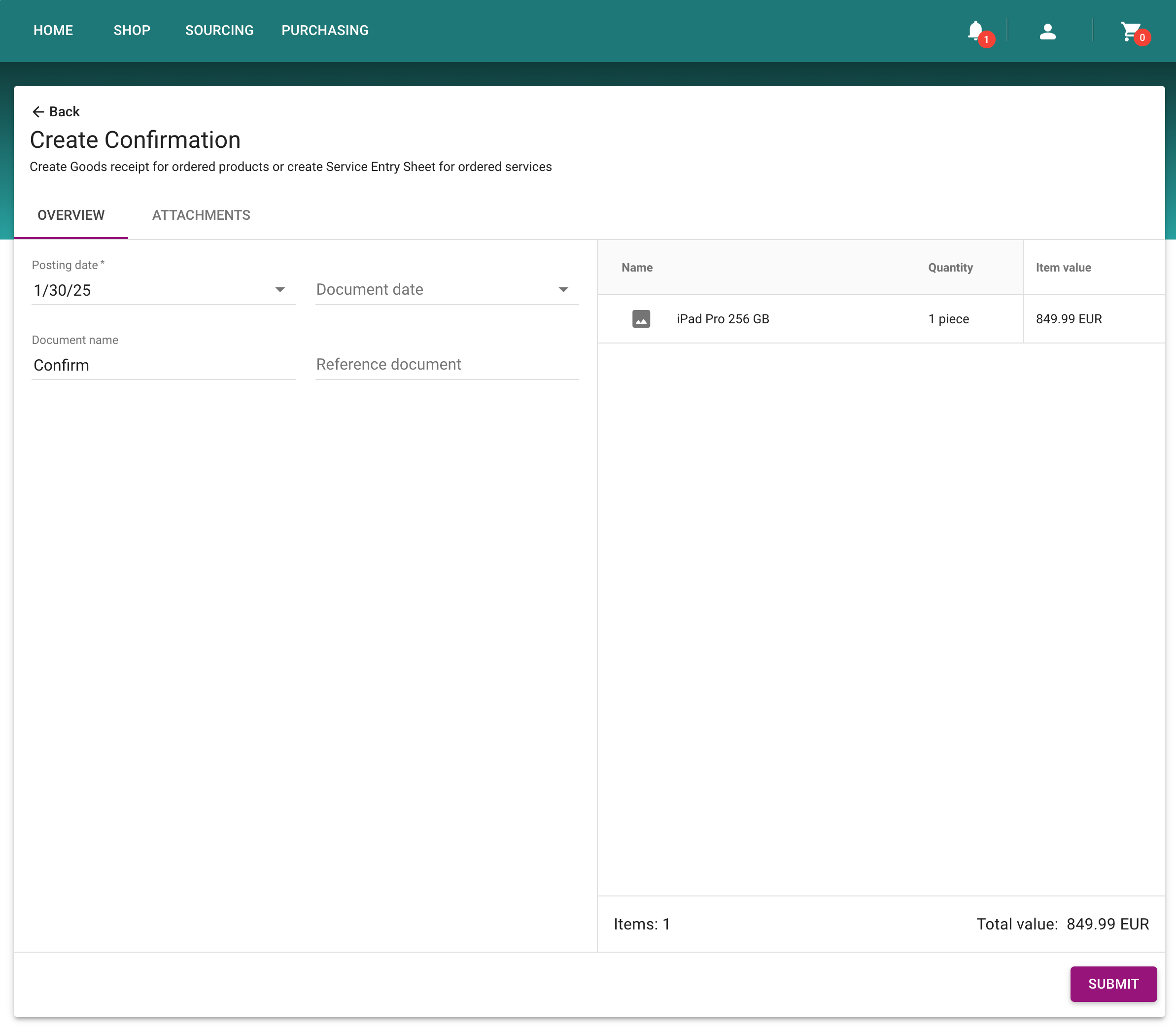This screenshot has width=1176, height=1031.
Task: Select the Overview tab
Action: pyautogui.click(x=71, y=215)
